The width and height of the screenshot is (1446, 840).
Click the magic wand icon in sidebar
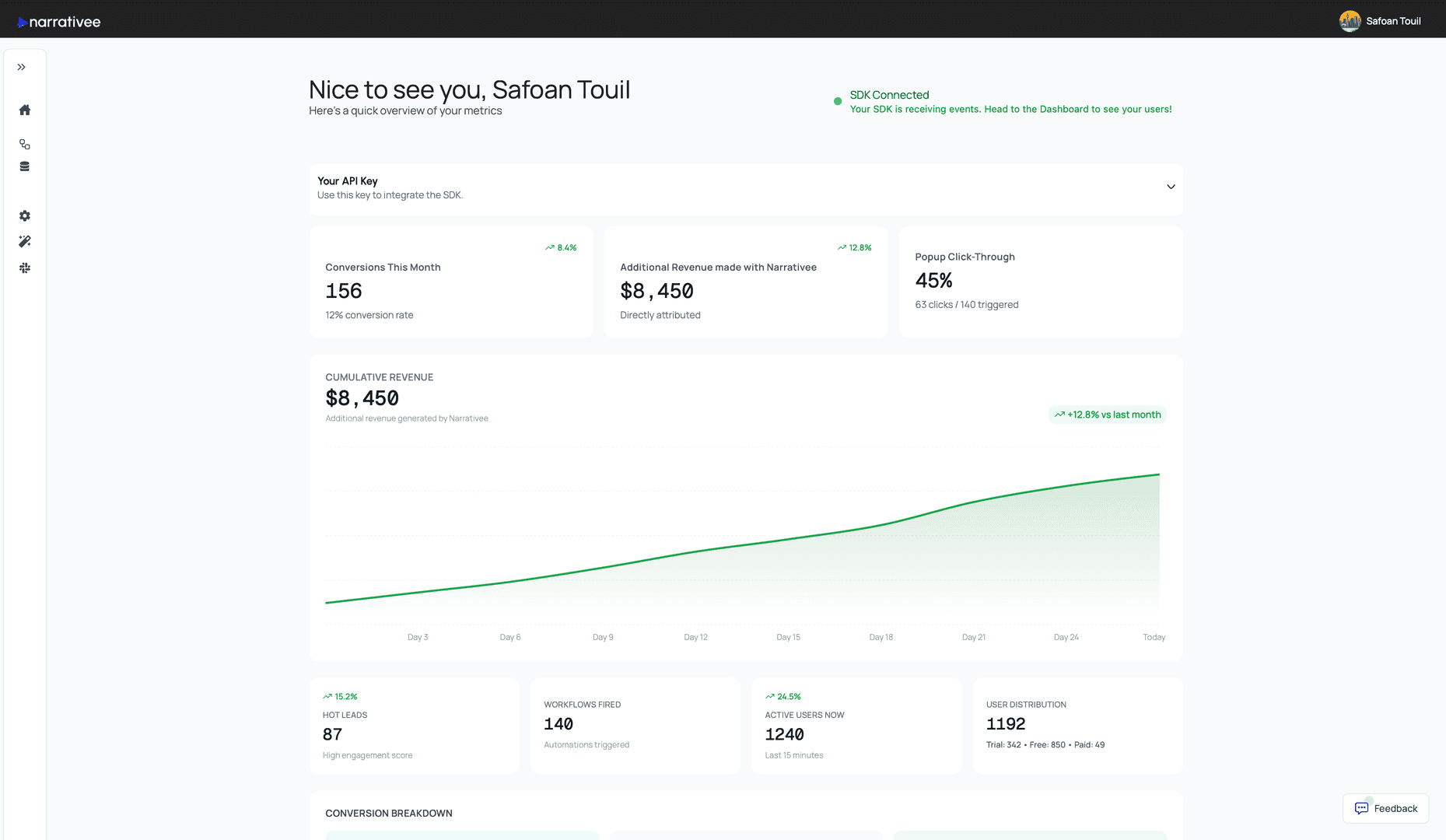[25, 242]
